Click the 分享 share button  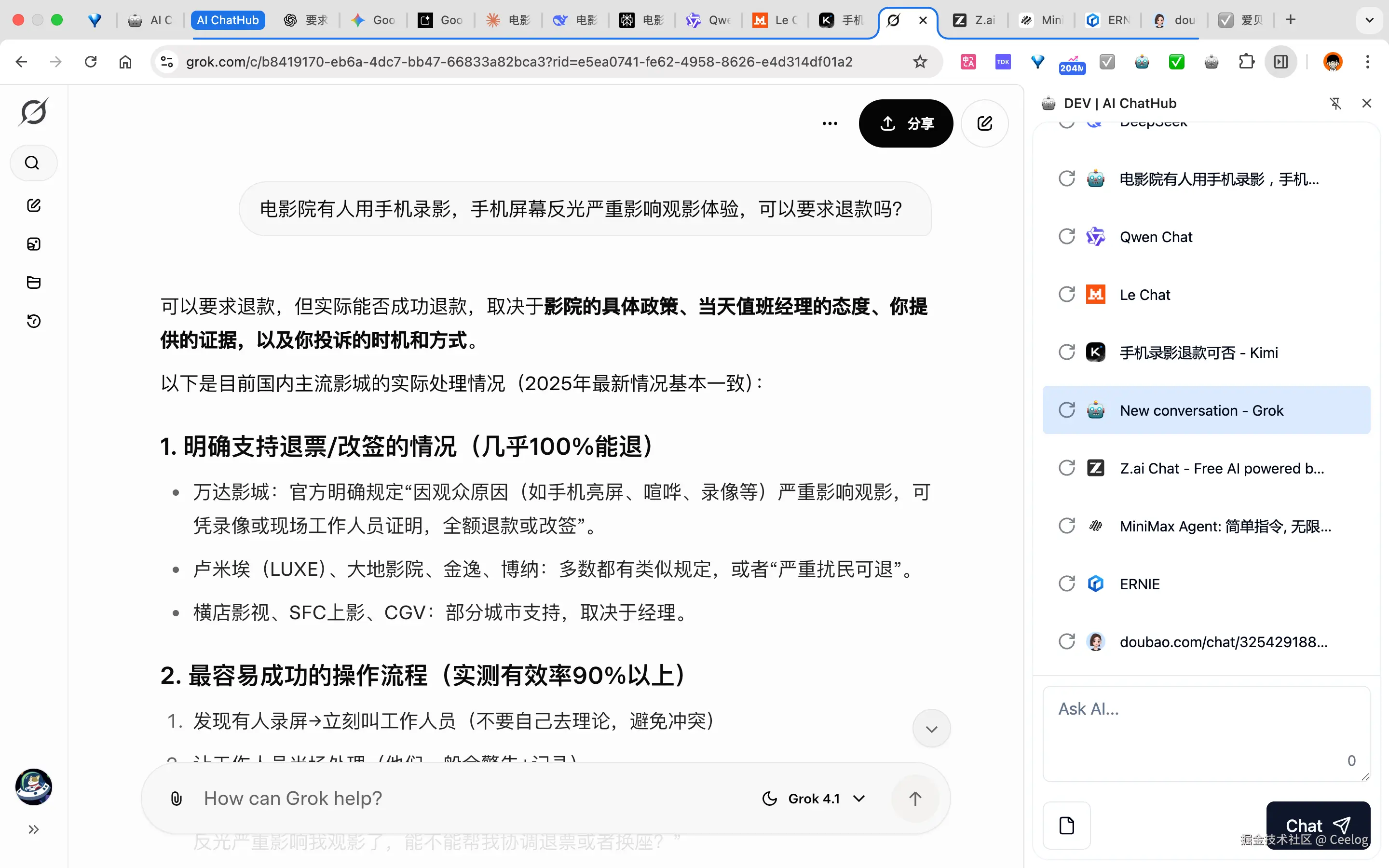click(906, 123)
